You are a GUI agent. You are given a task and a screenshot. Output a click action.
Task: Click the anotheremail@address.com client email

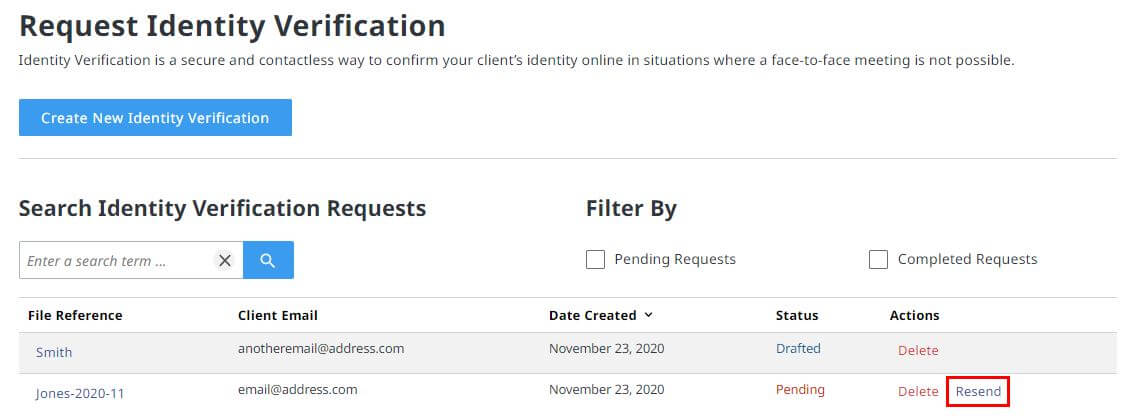tap(321, 348)
